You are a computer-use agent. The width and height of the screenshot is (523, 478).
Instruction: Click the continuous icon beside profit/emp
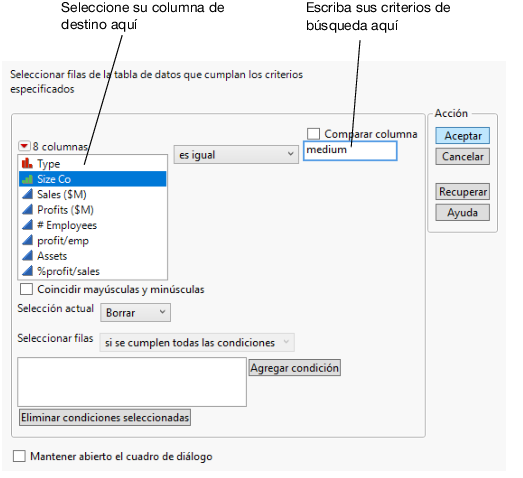tap(27, 240)
